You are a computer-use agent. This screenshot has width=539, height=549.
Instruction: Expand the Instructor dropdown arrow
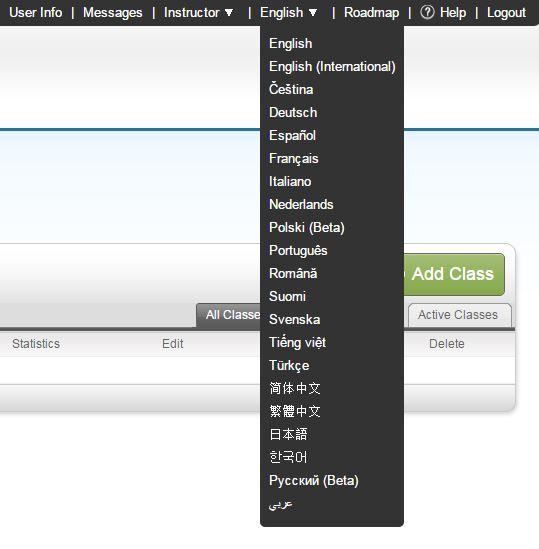[229, 13]
